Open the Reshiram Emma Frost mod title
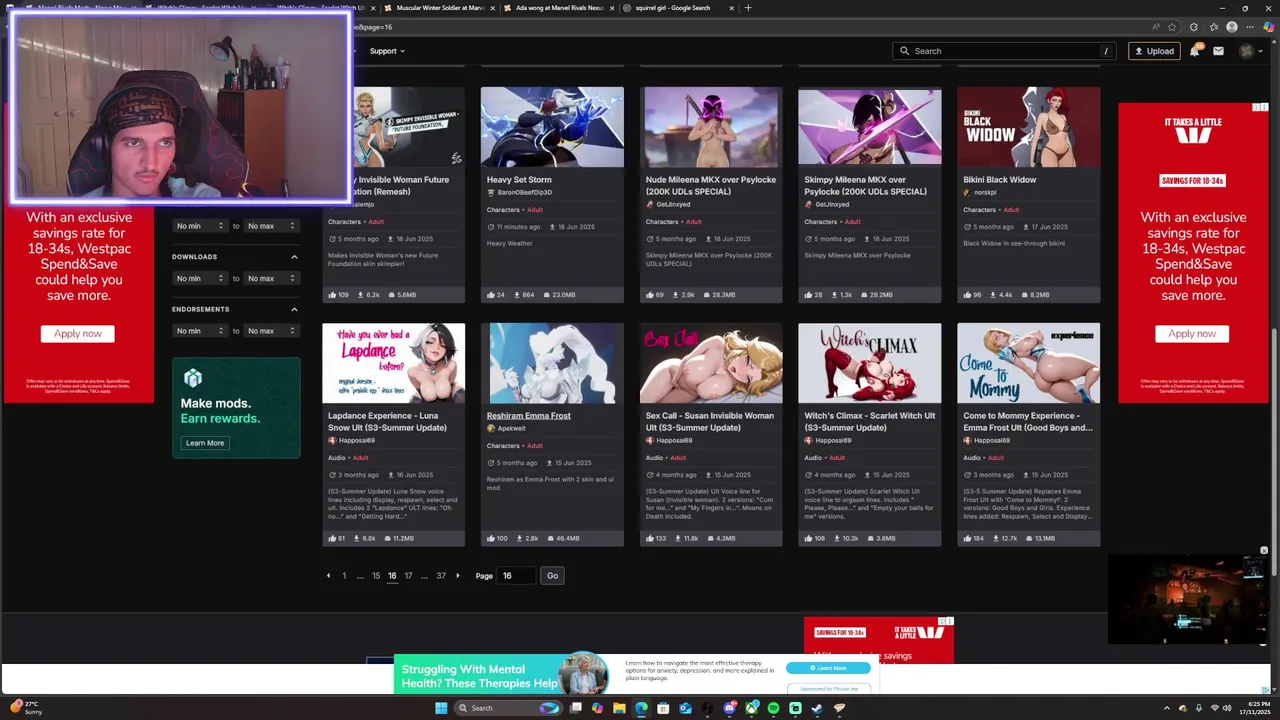Screen dimensions: 1280x720 pyautogui.click(x=529, y=416)
